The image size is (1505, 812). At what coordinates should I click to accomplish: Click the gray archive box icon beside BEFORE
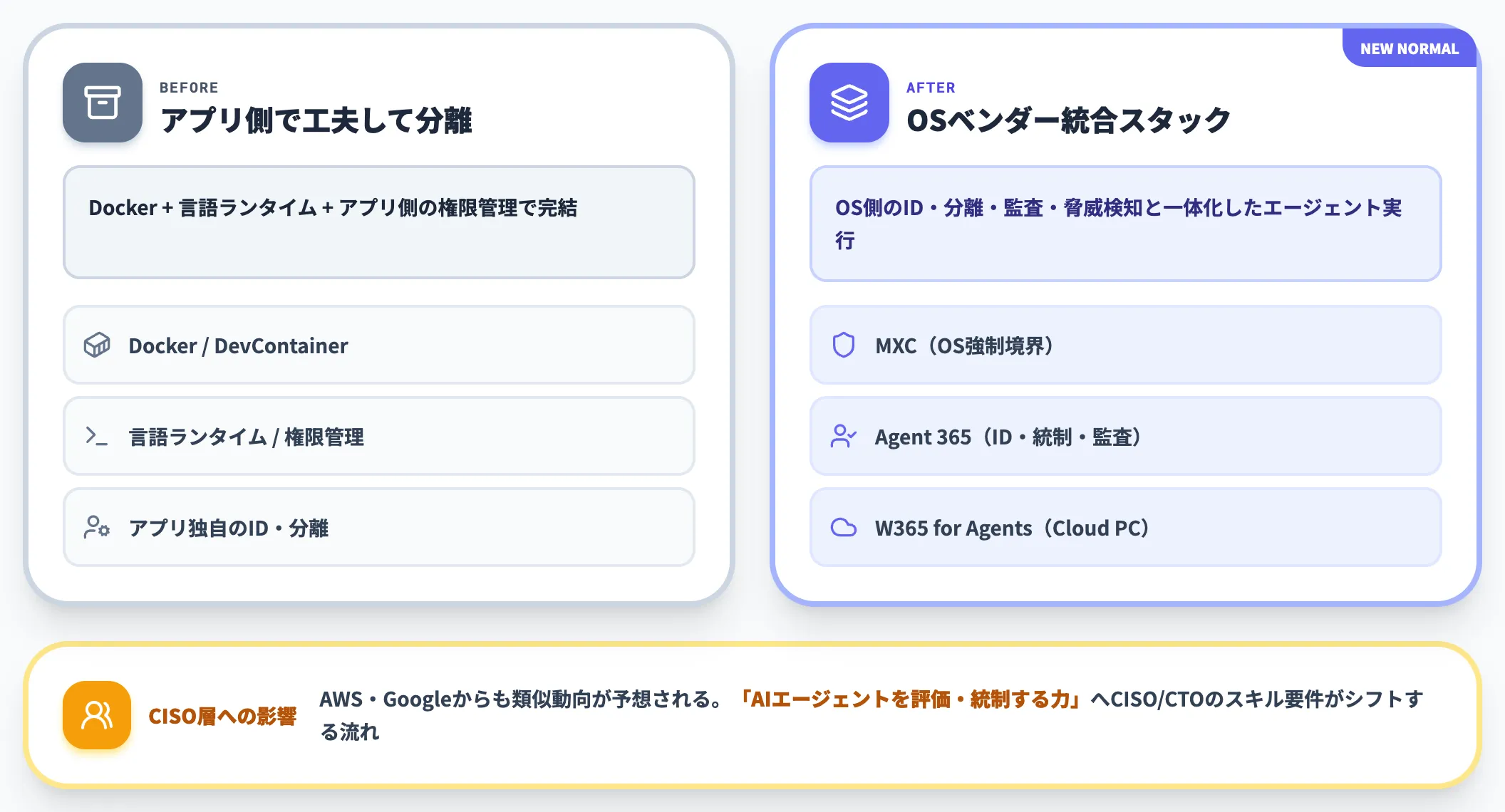click(103, 103)
